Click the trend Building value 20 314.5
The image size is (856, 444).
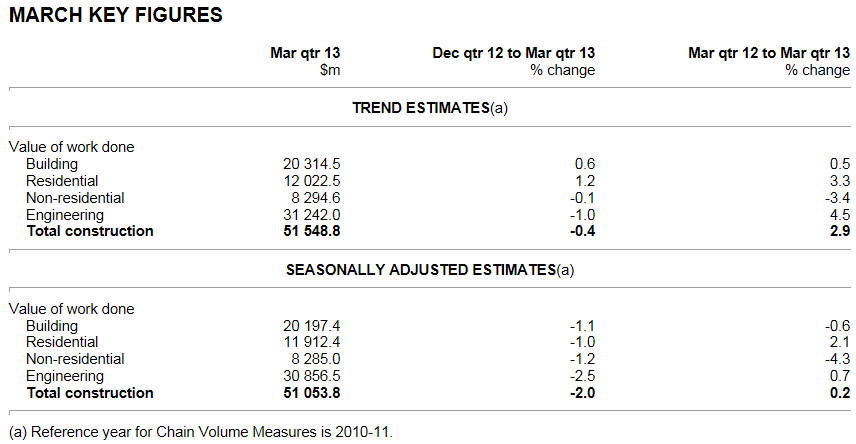pos(312,164)
